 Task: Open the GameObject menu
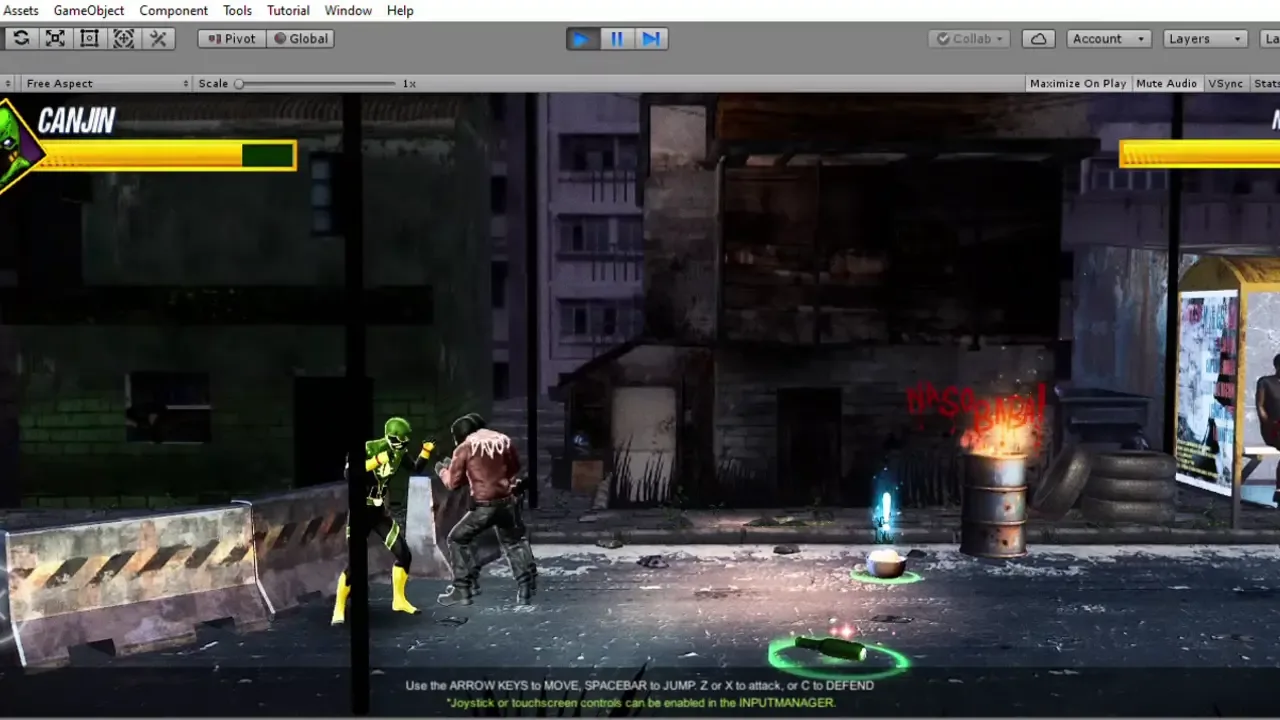tap(89, 10)
